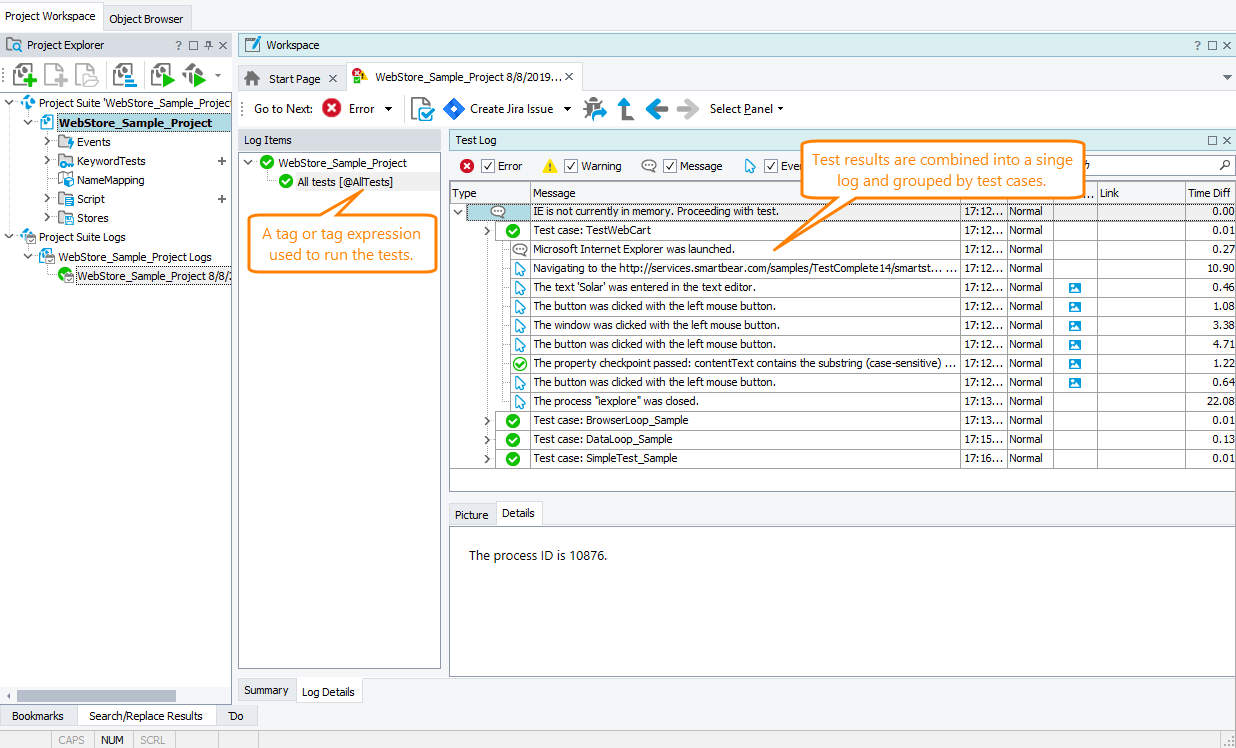Select the Add New Project icon
This screenshot has height=748, width=1236.
point(23,75)
